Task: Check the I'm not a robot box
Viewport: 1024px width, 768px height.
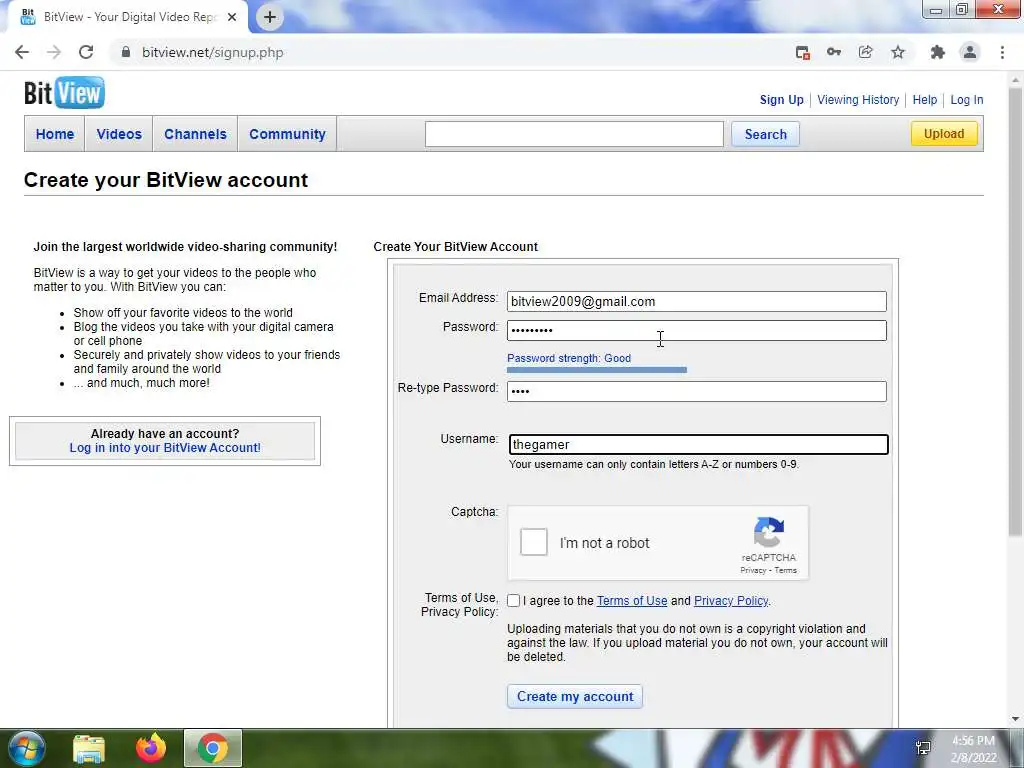Action: (534, 543)
